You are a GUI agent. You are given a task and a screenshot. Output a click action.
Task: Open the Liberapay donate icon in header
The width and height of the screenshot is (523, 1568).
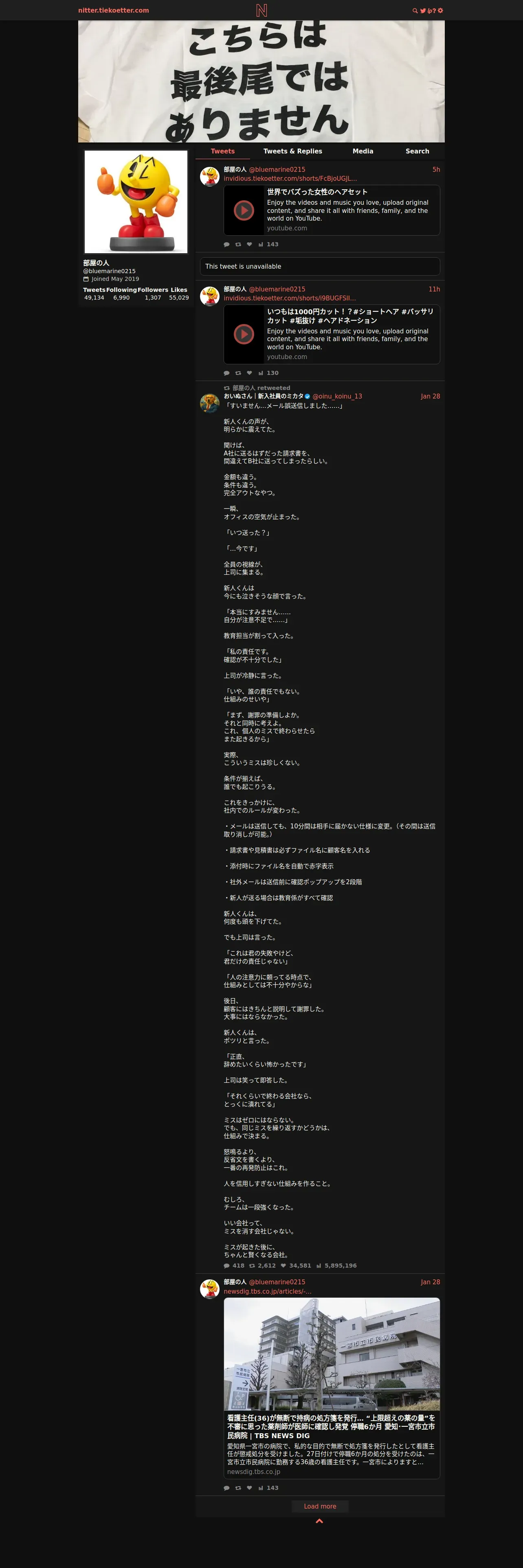(430, 10)
